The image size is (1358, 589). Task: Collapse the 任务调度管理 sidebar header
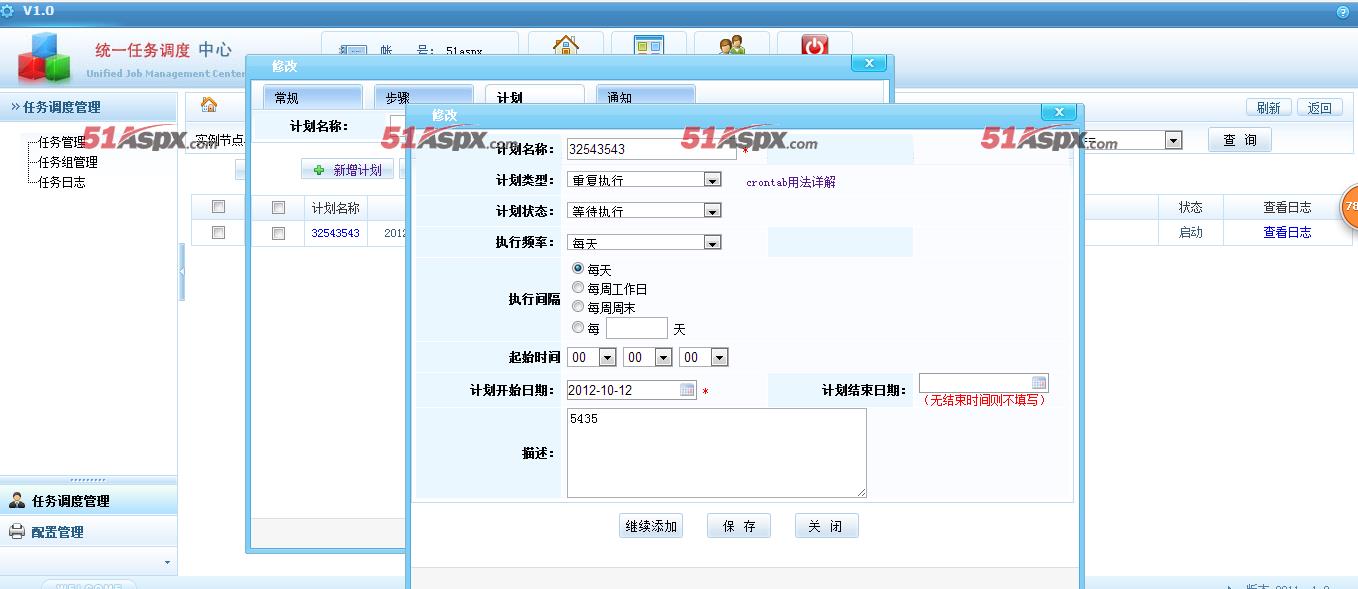tap(88, 107)
